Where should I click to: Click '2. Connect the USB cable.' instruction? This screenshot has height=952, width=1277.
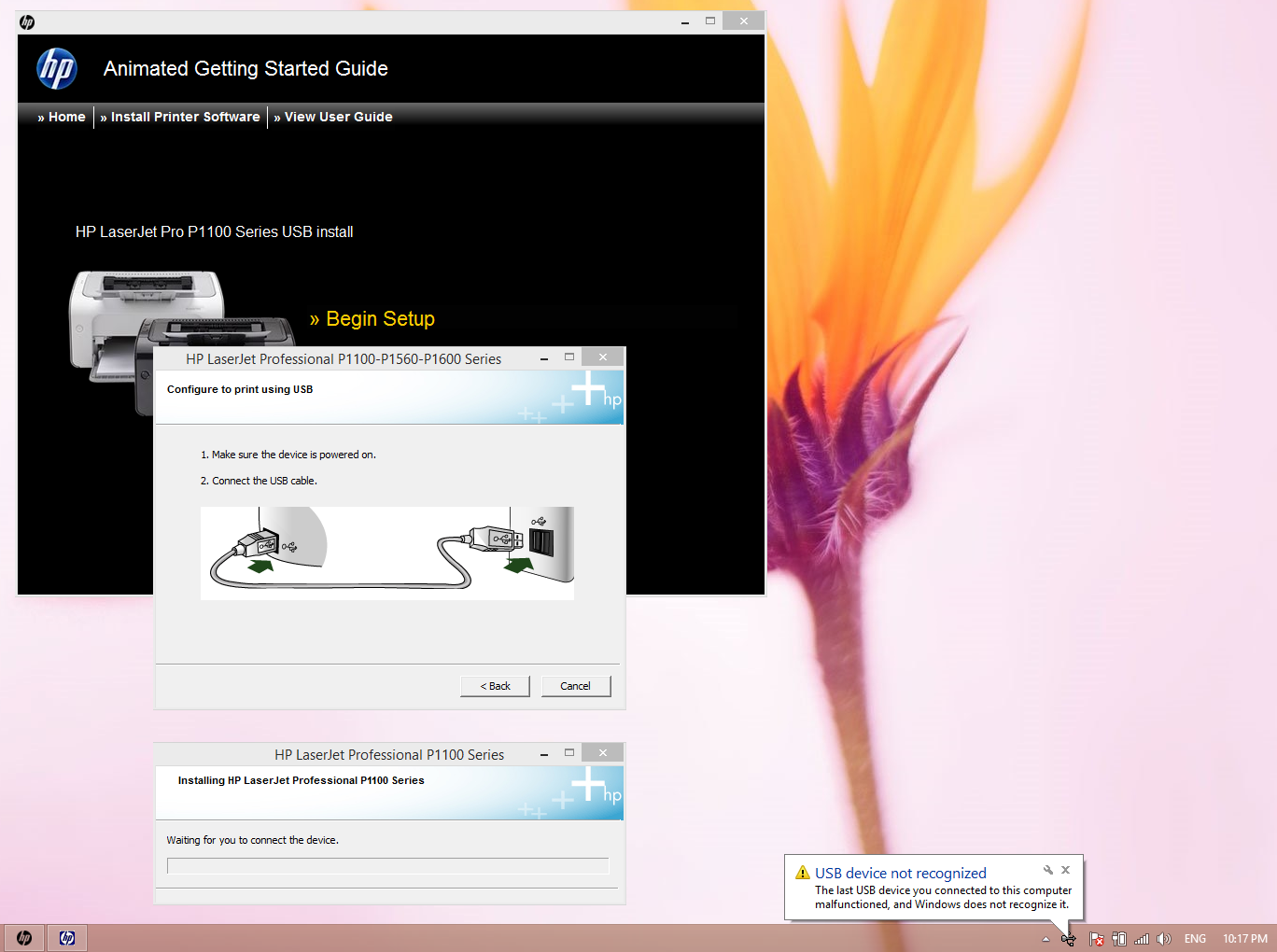pos(259,481)
